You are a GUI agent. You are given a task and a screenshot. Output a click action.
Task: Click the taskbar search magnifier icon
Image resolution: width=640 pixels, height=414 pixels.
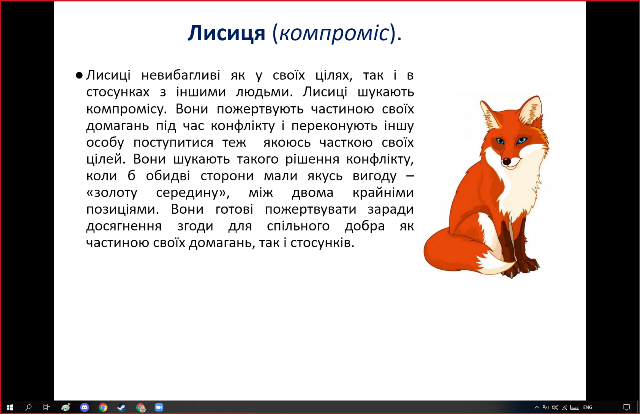[28, 407]
